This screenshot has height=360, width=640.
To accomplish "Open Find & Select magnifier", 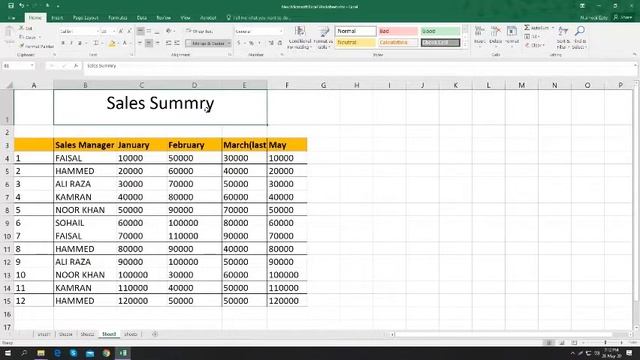I will (579, 37).
